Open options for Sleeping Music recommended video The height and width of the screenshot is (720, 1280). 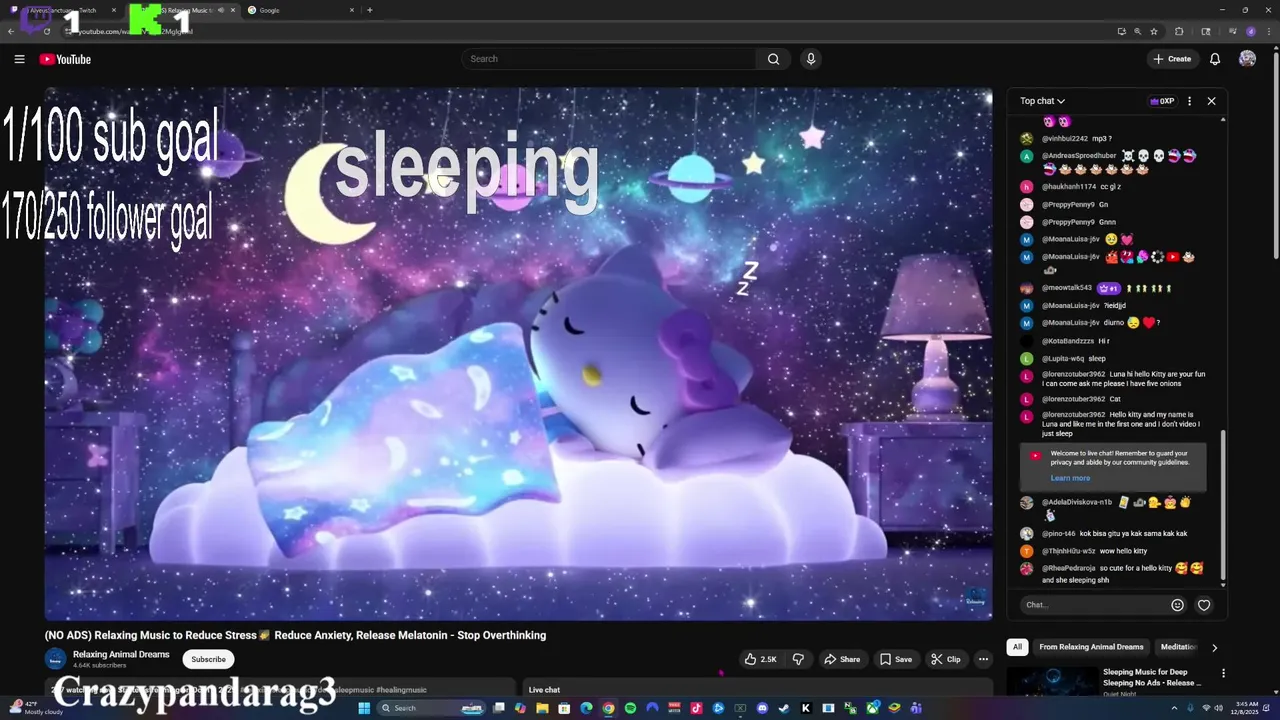tap(1223, 674)
